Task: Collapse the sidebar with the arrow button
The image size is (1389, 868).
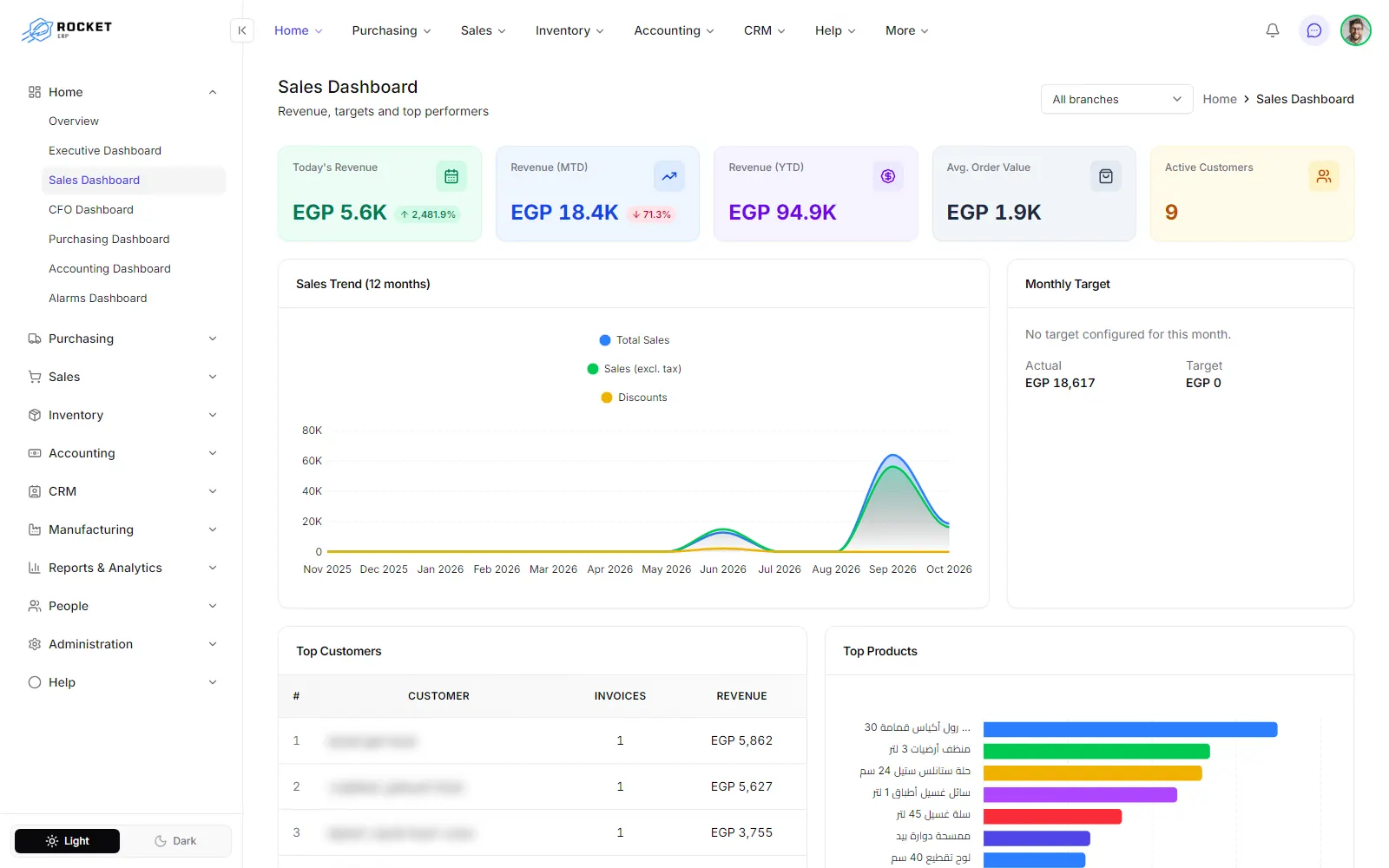Action: 242,30
